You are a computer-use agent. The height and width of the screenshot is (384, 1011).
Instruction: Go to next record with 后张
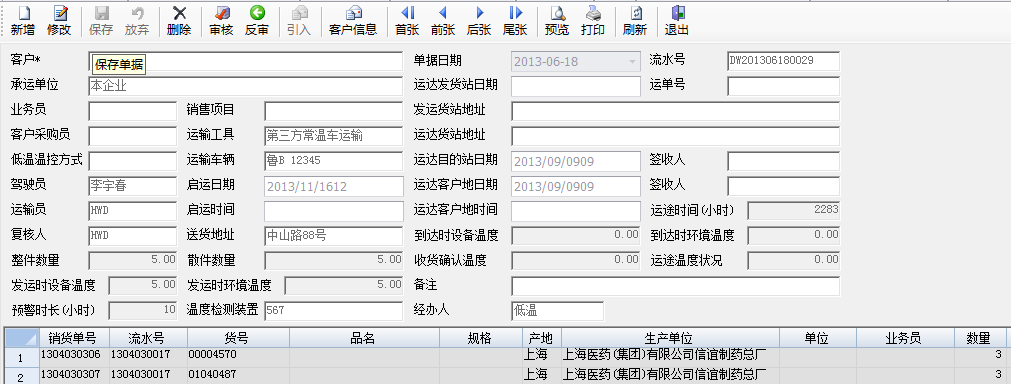[x=479, y=21]
